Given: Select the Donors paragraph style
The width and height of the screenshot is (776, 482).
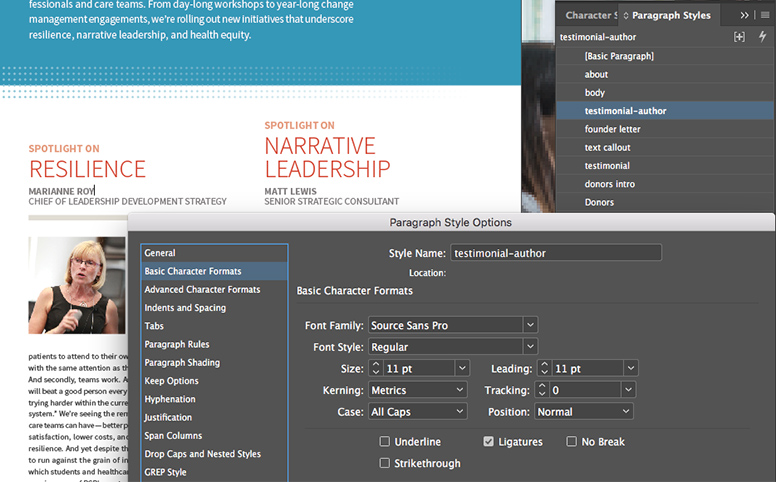Looking at the screenshot, I should pos(665,202).
